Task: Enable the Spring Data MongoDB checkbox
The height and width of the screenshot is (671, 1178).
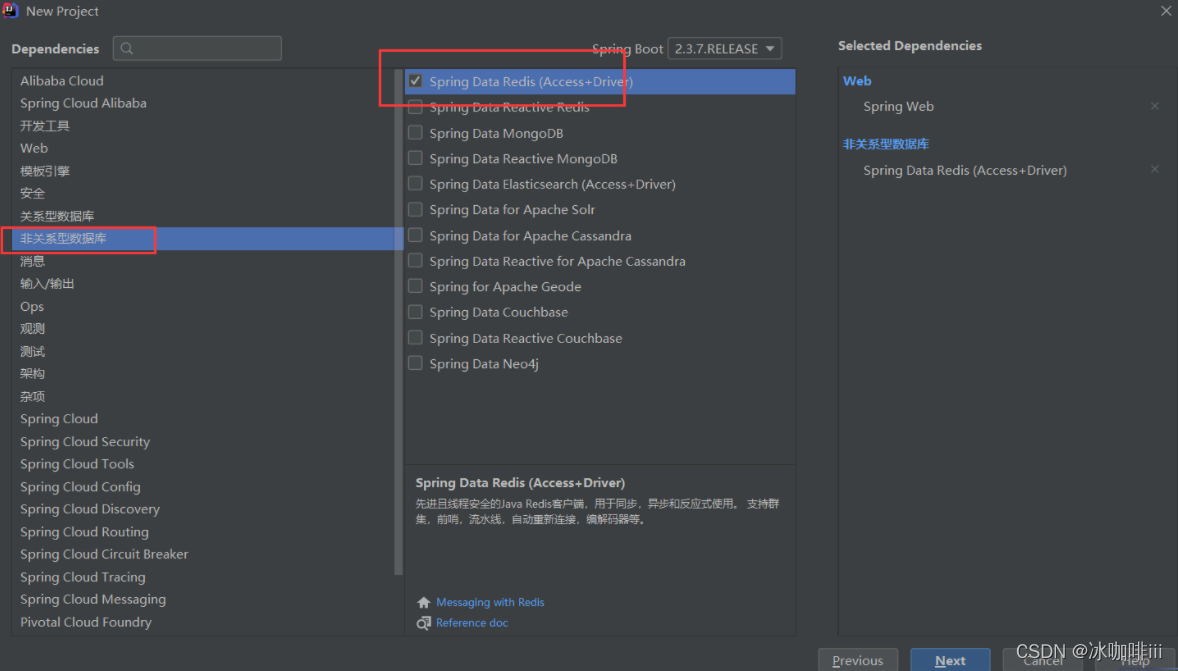Action: [415, 133]
